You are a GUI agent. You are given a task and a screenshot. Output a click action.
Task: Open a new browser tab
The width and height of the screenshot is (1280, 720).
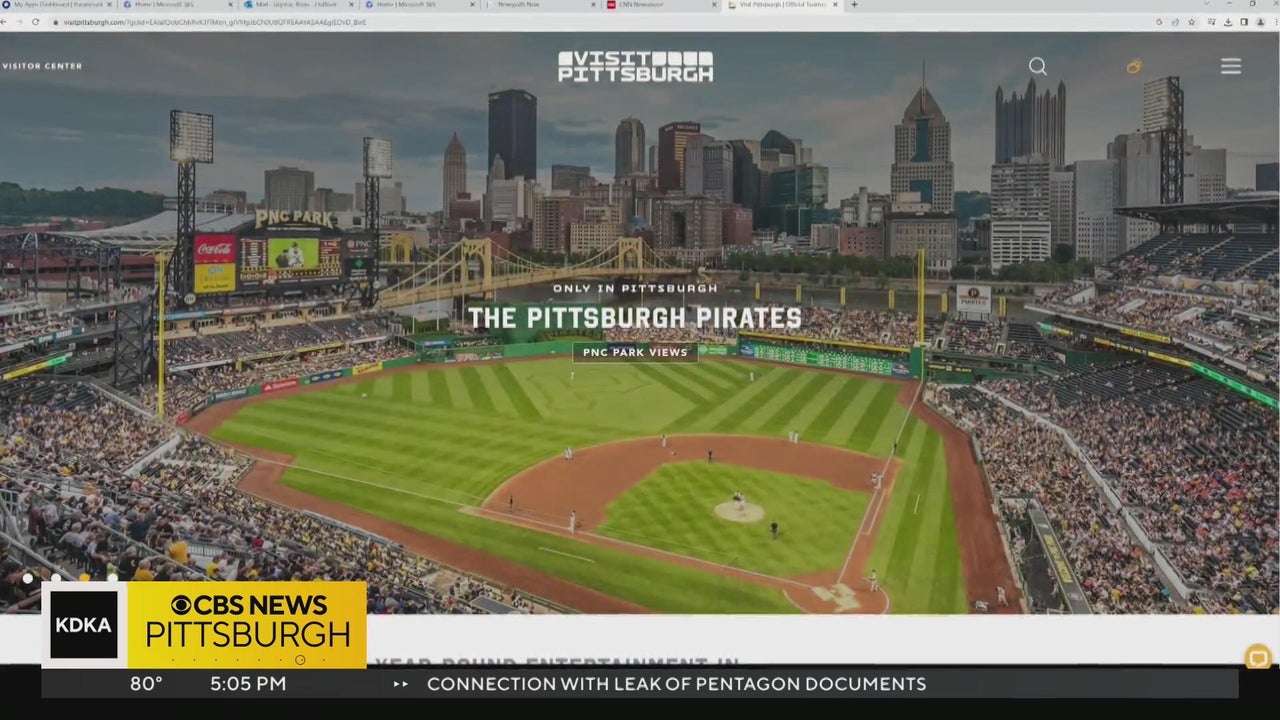(853, 5)
